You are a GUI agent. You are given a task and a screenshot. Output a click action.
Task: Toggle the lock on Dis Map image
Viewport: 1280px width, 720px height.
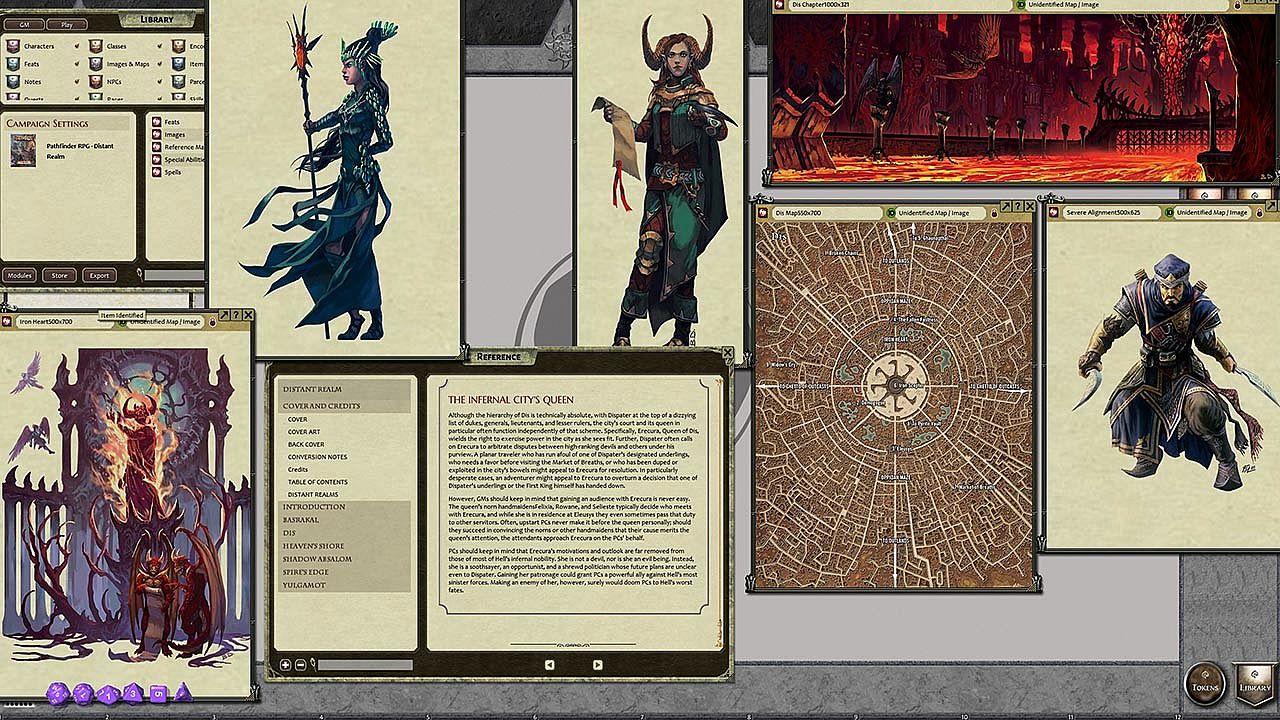pyautogui.click(x=994, y=213)
